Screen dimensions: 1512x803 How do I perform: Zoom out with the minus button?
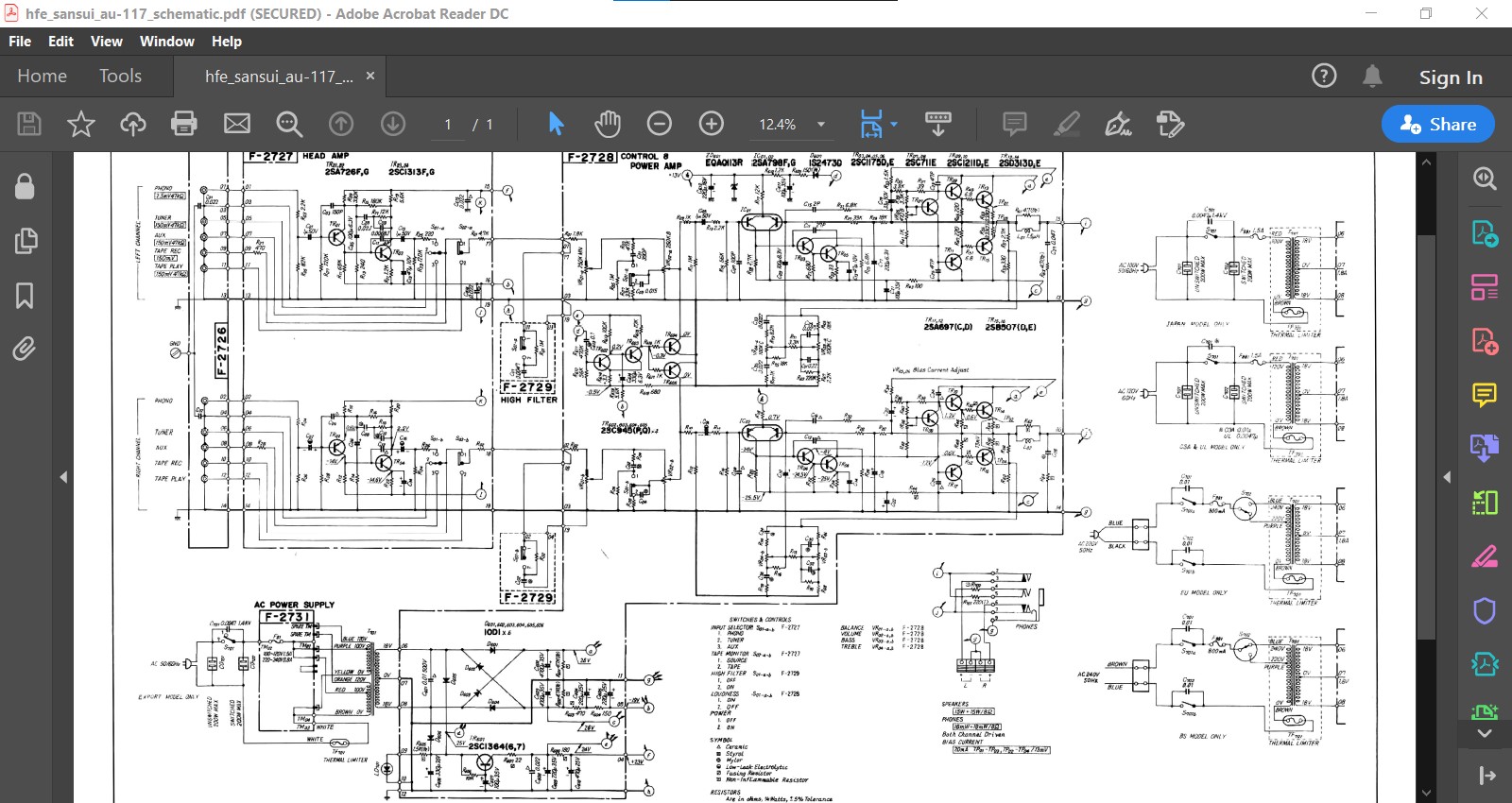[660, 124]
